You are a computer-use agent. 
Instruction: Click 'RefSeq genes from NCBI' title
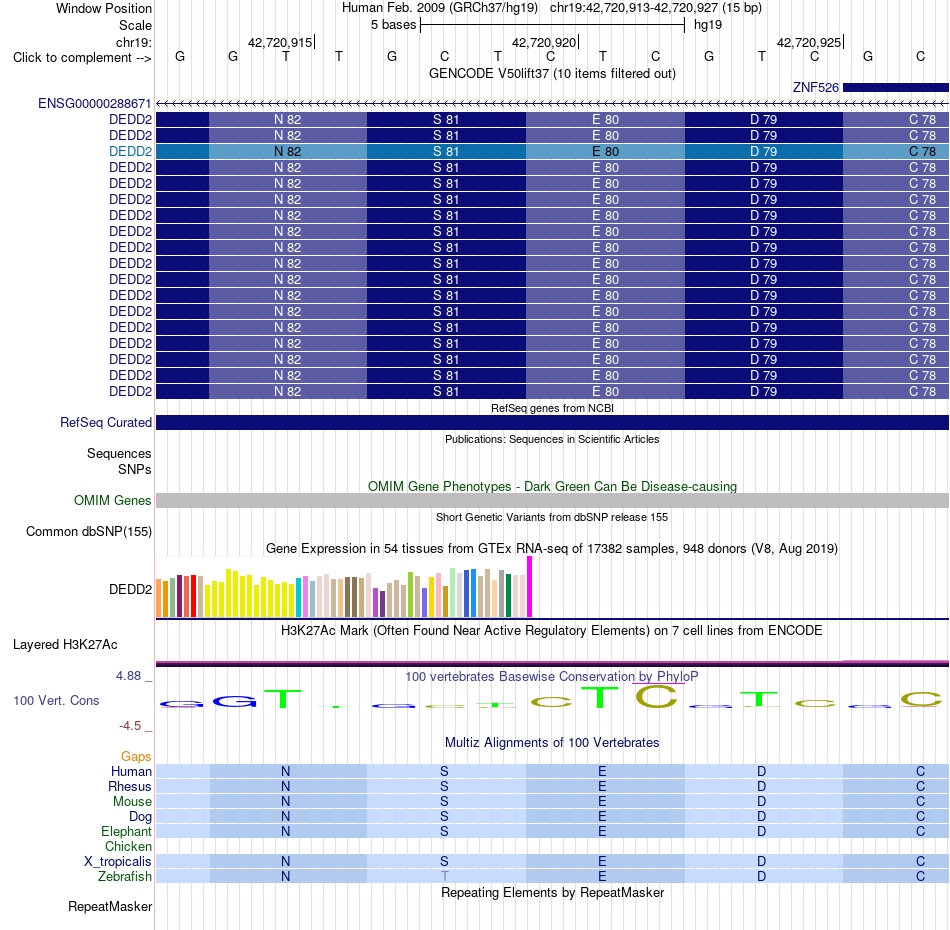point(552,408)
